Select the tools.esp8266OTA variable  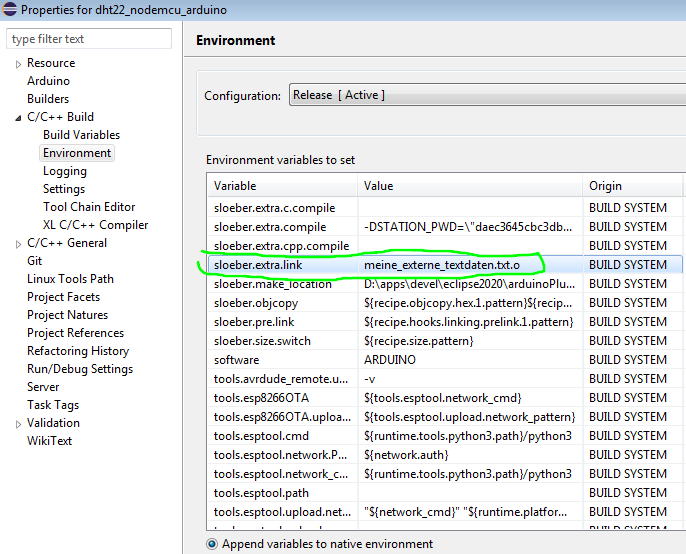[261, 398]
